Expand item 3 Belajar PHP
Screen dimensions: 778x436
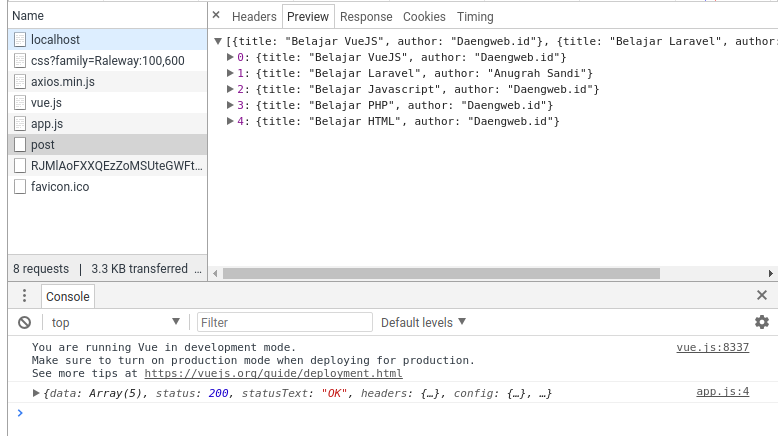click(230, 105)
